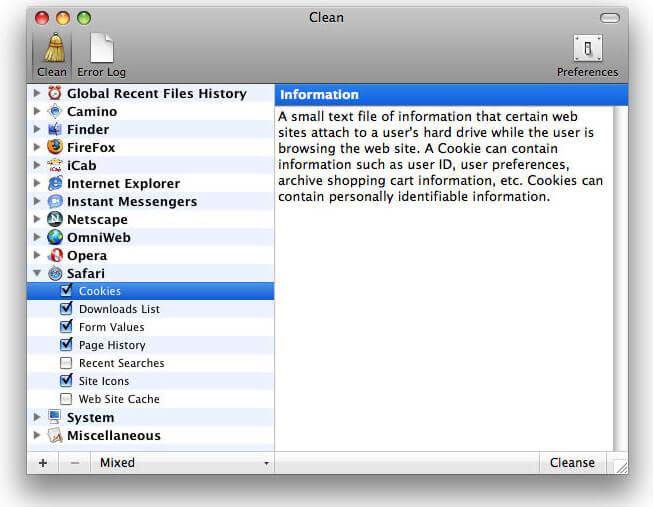Expand the FireFox disclosure triangle

point(37,147)
